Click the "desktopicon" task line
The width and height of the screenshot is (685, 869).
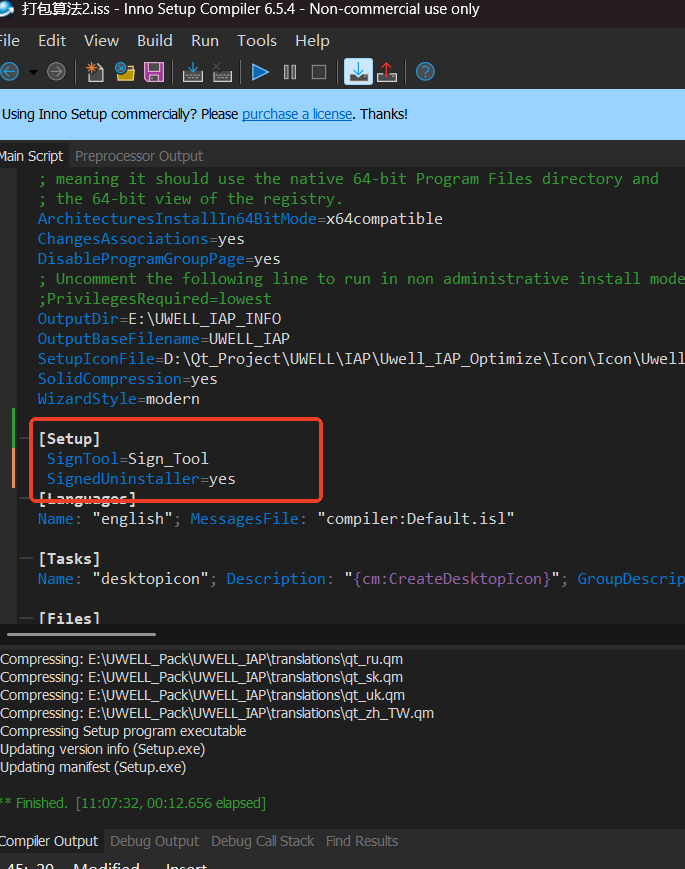pyautogui.click(x=361, y=579)
